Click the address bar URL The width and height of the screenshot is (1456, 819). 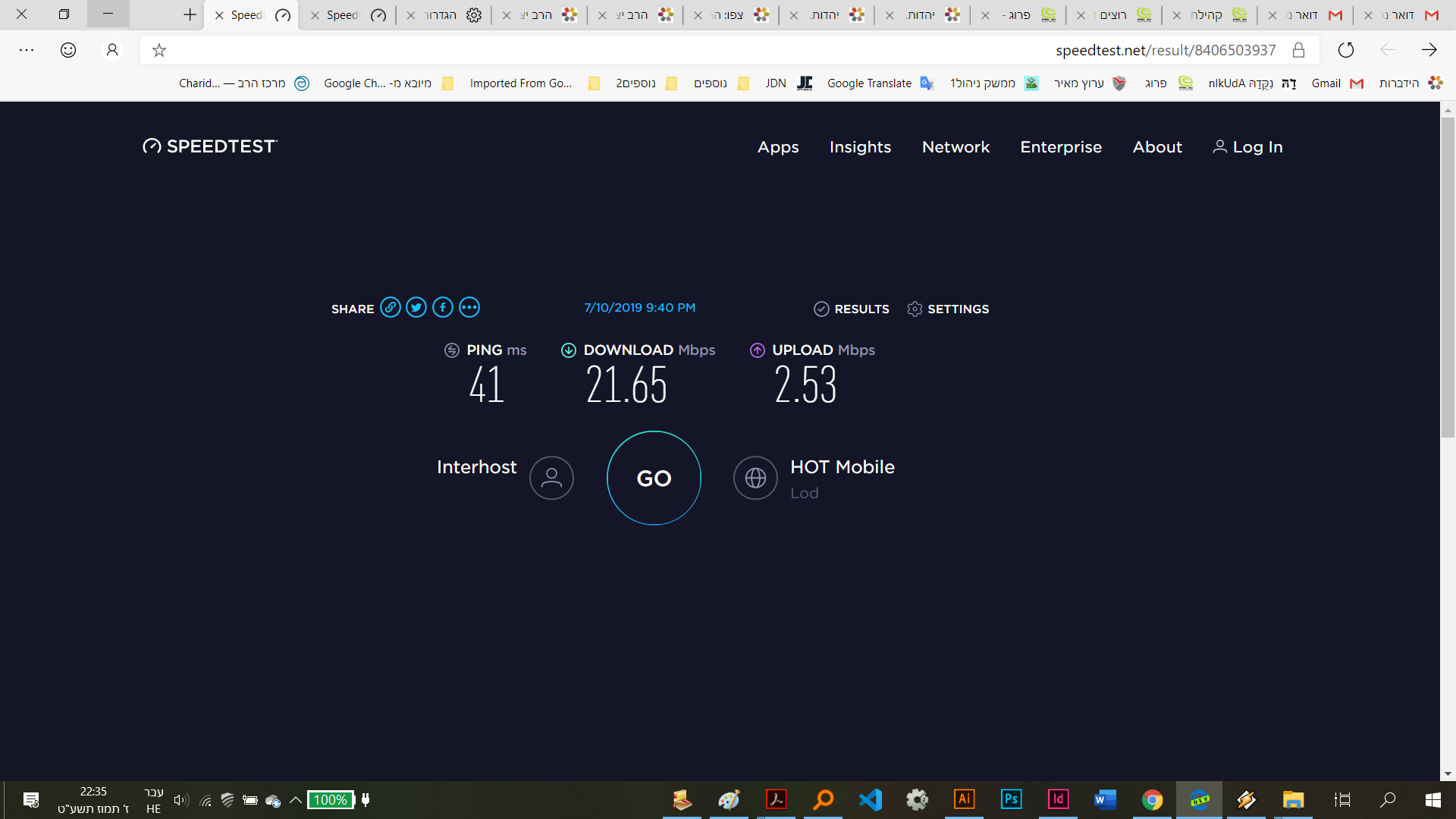[x=1164, y=50]
